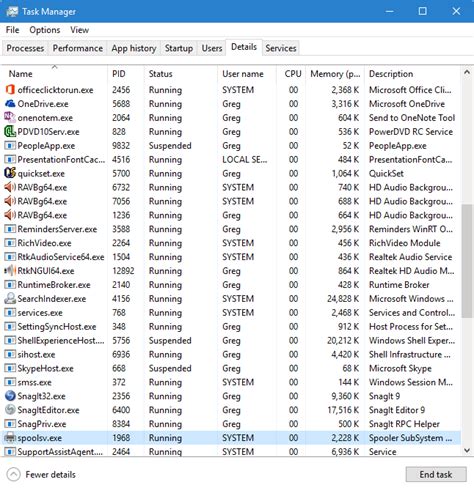Sort by the CPU column header

coord(291,74)
